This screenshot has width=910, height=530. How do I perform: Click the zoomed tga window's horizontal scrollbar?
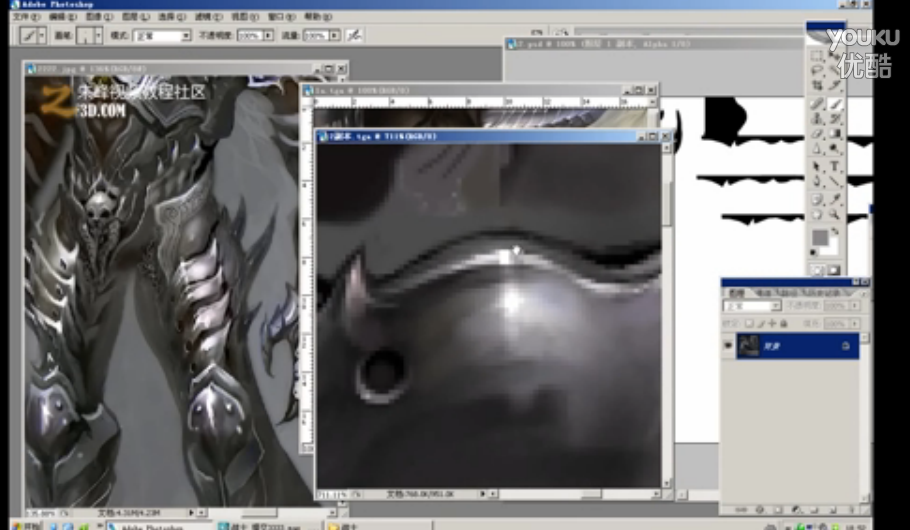click(576, 494)
